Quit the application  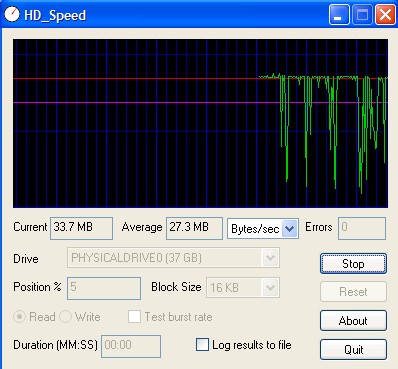click(353, 349)
